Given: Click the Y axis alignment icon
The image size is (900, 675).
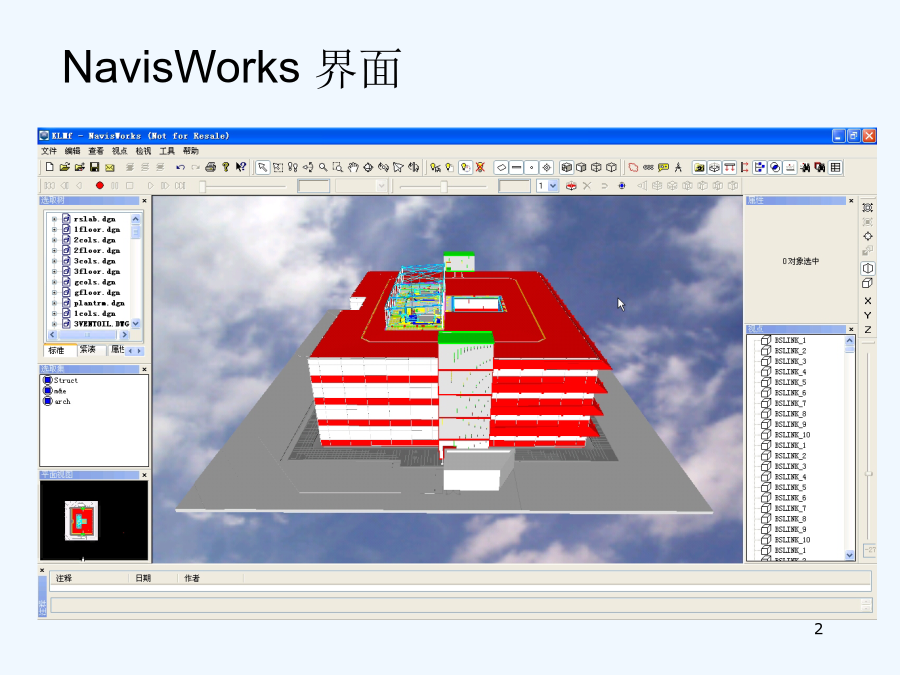Looking at the screenshot, I should click(868, 315).
